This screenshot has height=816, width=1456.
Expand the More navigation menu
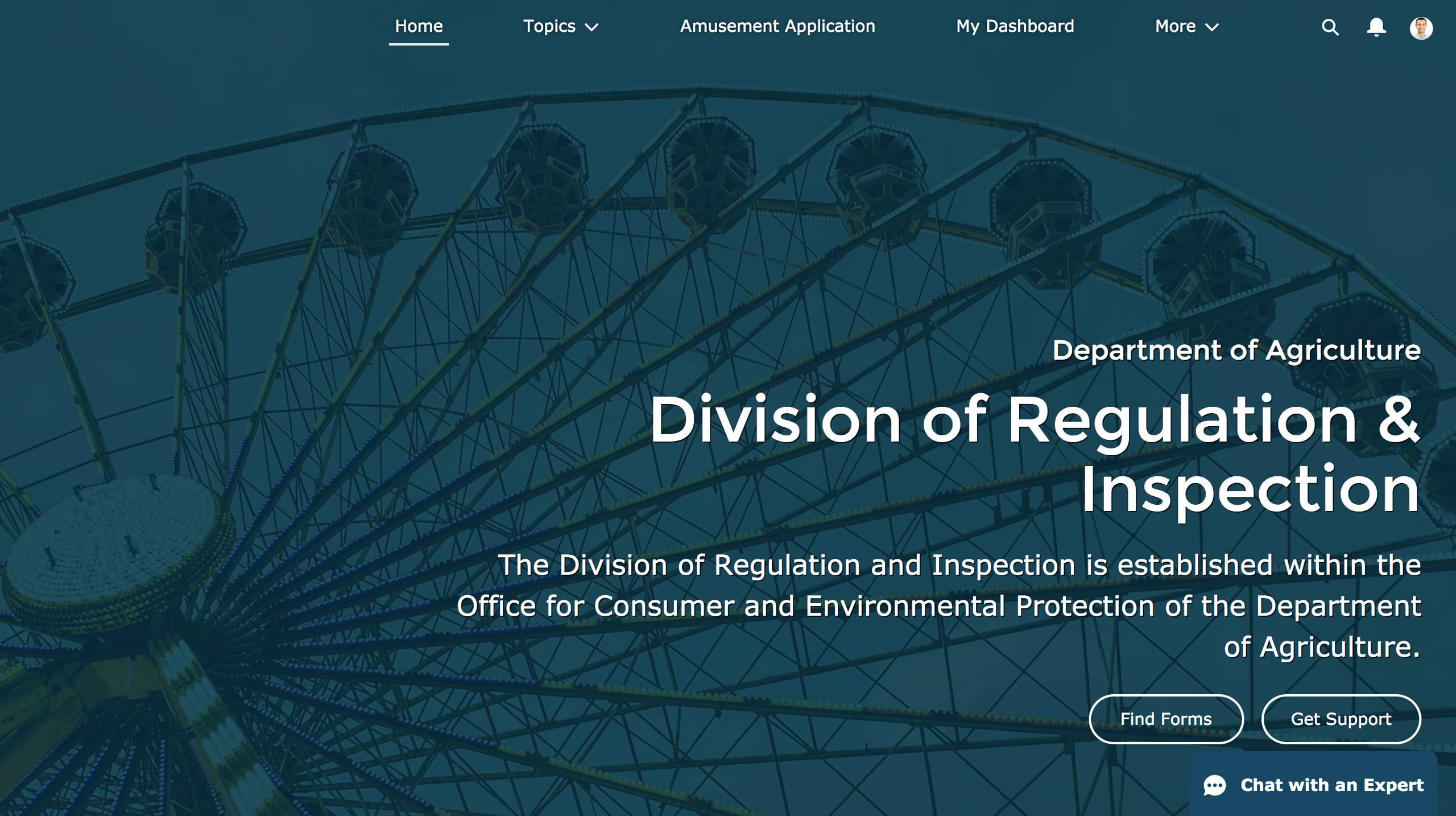click(x=1186, y=26)
